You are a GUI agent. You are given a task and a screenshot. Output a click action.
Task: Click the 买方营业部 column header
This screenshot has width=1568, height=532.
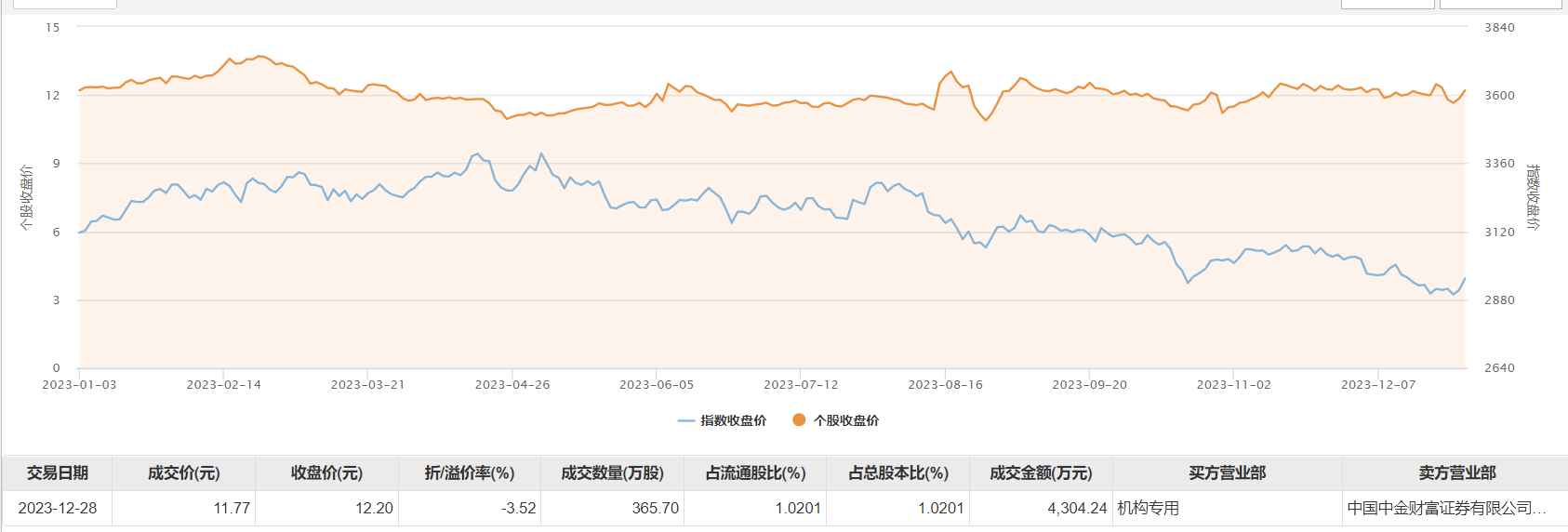(x=1228, y=473)
